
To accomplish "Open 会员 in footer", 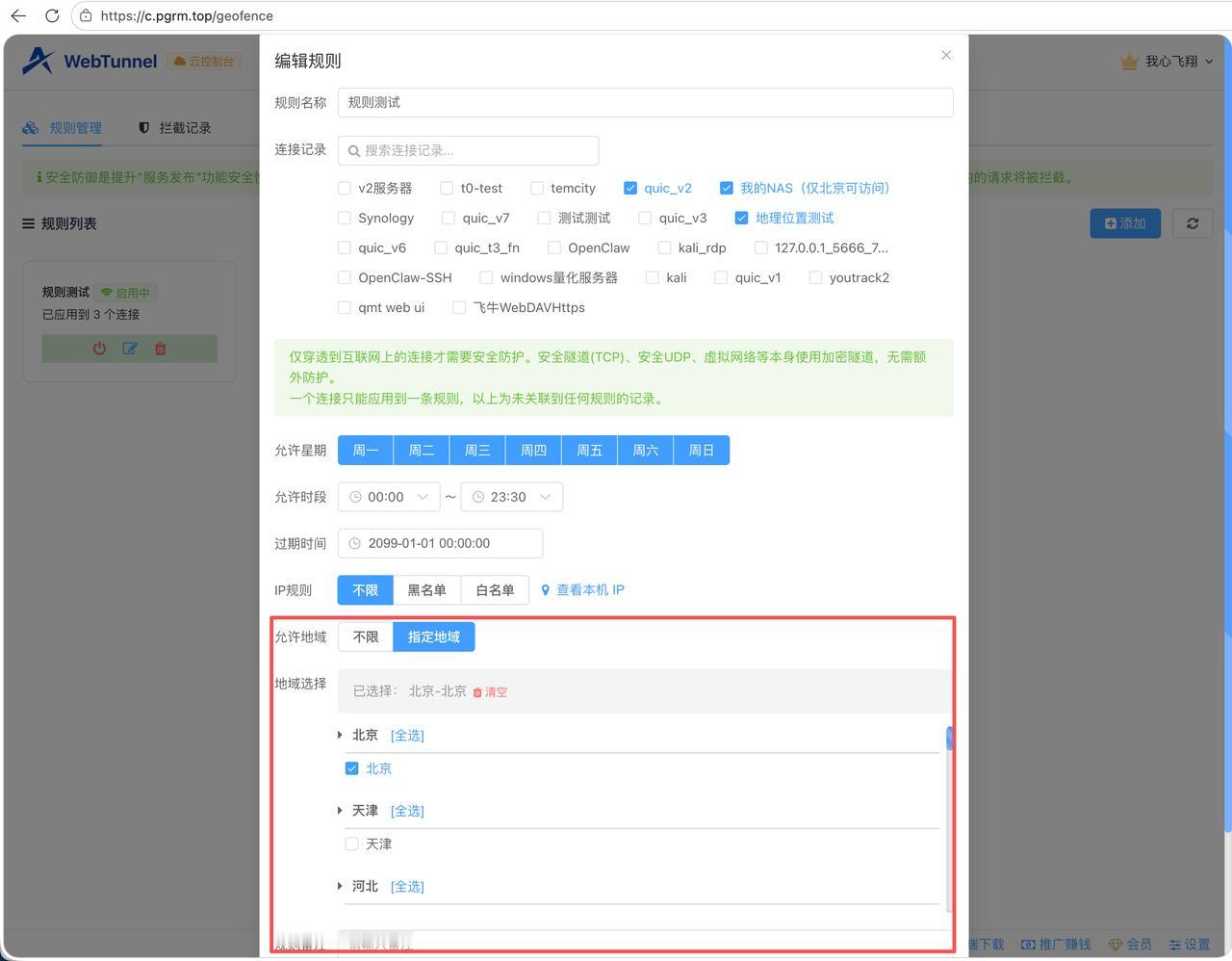I will (x=1130, y=945).
